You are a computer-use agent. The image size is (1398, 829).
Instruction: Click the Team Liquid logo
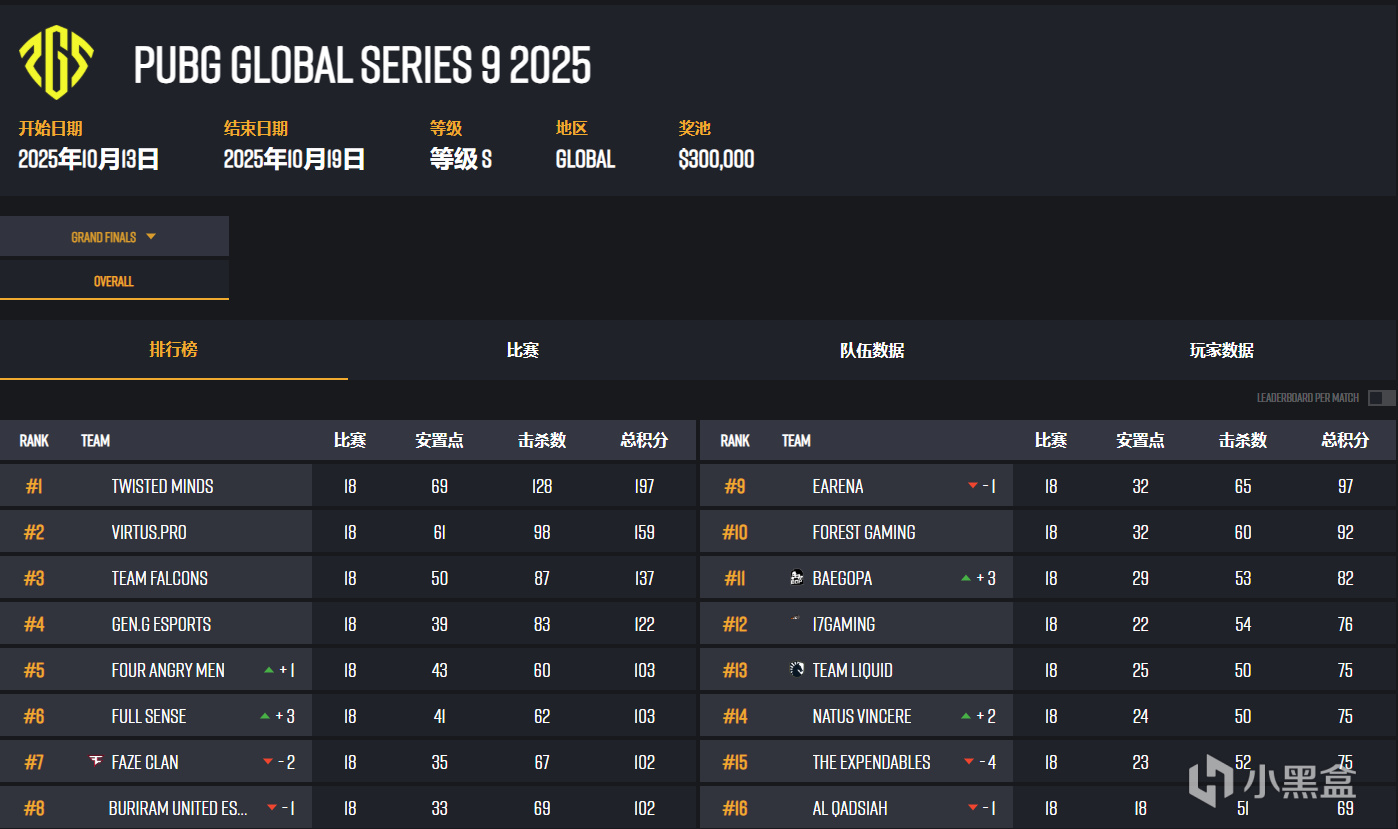click(797, 670)
